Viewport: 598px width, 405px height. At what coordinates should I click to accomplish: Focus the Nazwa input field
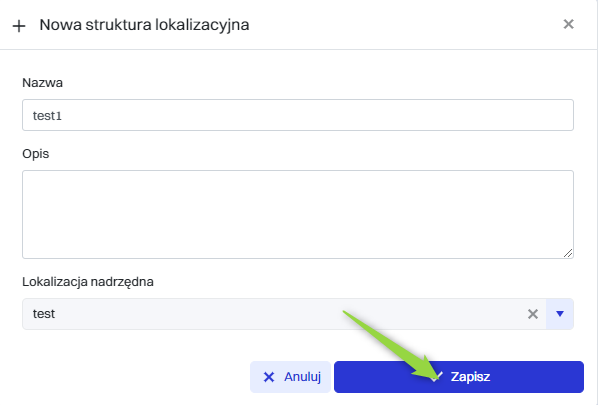tap(298, 115)
